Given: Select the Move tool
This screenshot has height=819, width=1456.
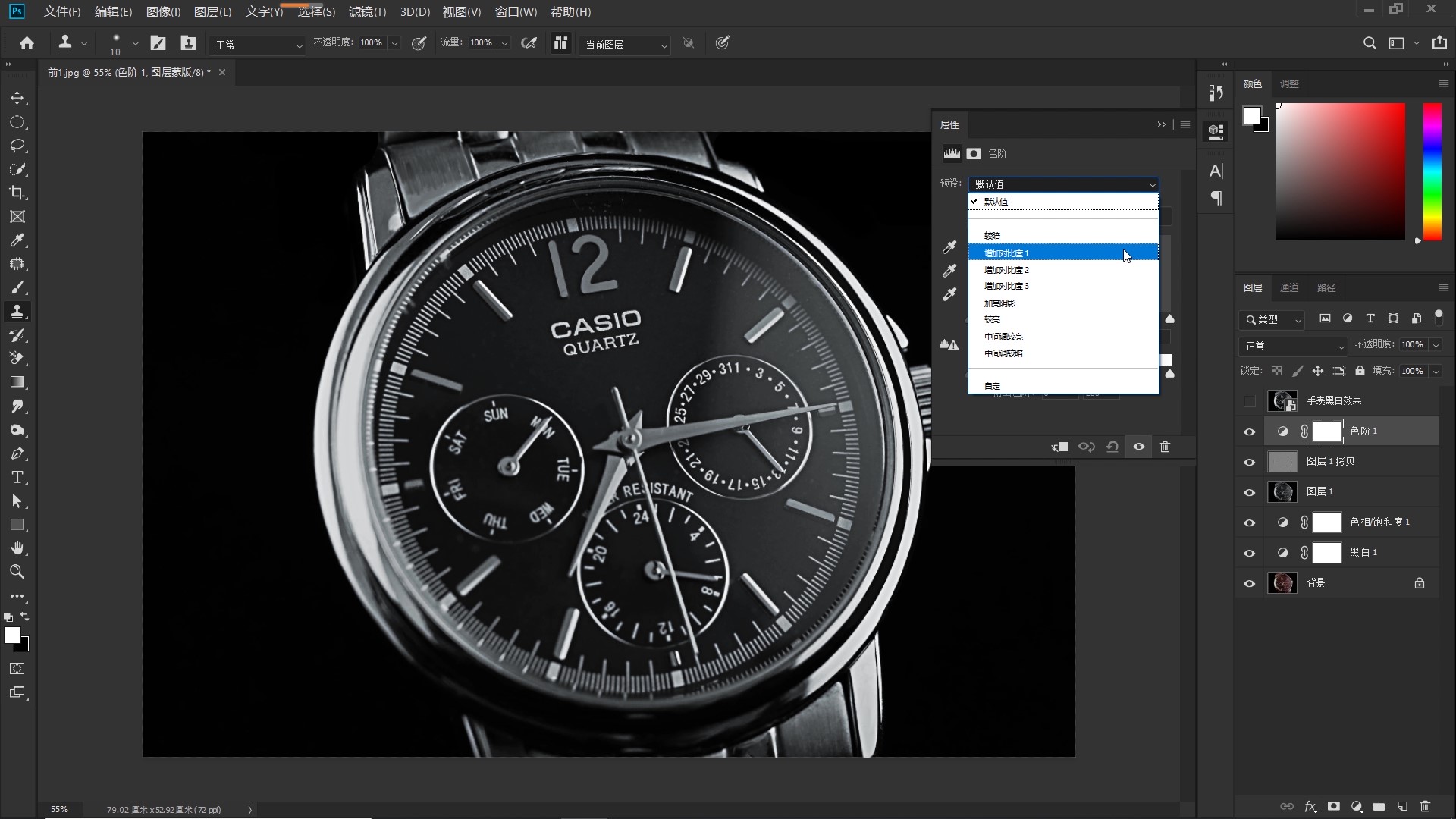Looking at the screenshot, I should point(17,99).
